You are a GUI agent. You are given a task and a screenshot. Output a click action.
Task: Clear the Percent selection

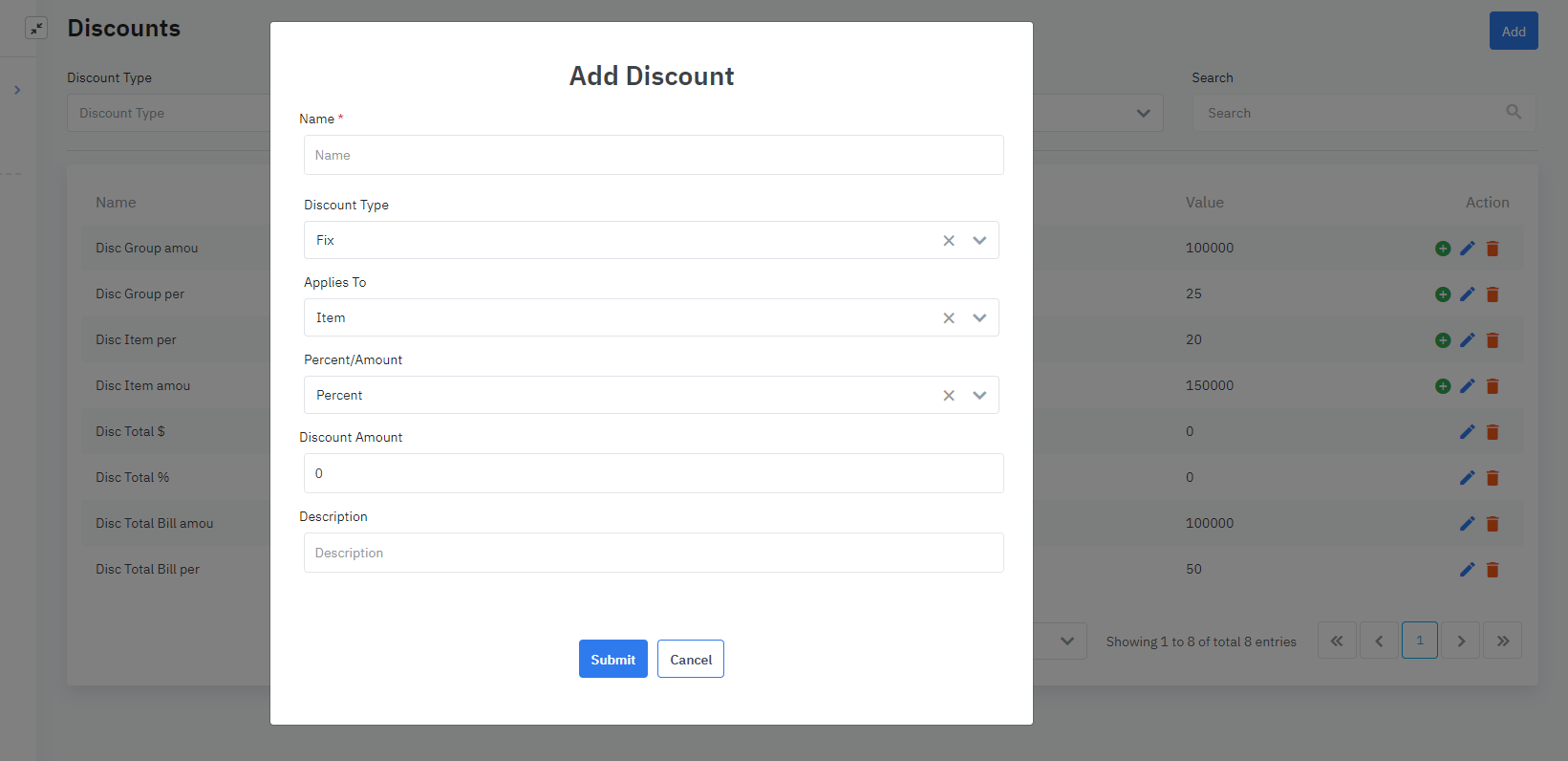click(x=949, y=396)
